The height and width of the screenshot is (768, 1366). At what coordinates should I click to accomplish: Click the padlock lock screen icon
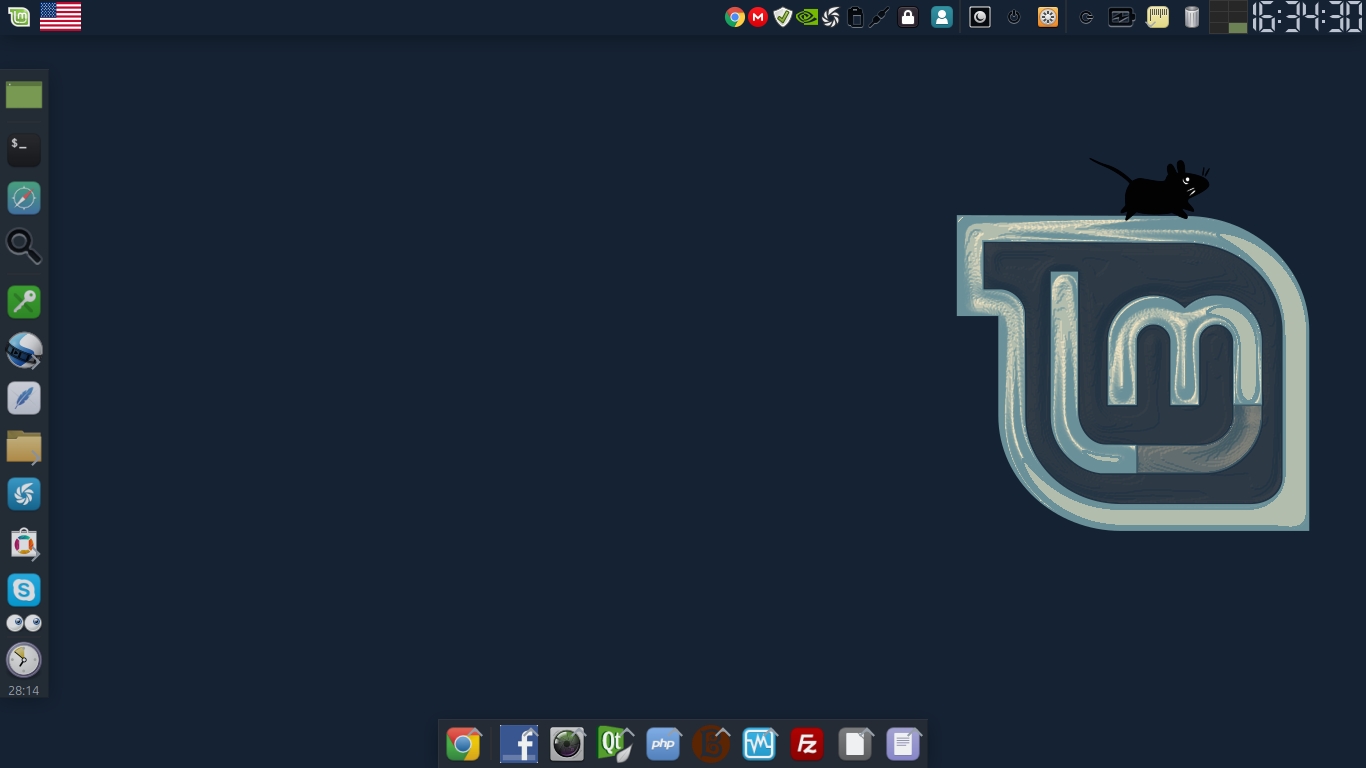(908, 17)
